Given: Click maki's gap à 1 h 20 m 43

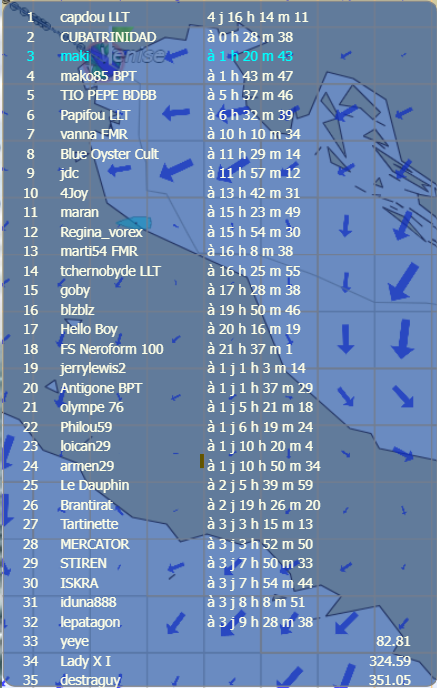Looking at the screenshot, I should click(x=250, y=56).
